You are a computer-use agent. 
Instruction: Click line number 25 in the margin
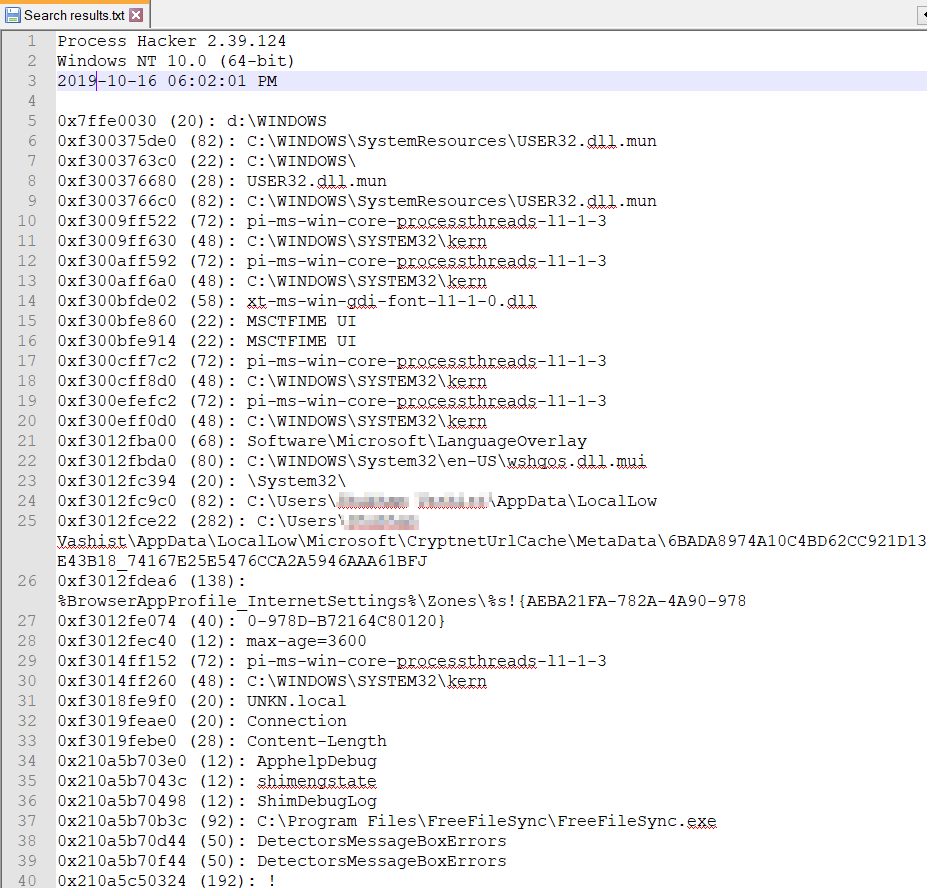[32, 521]
